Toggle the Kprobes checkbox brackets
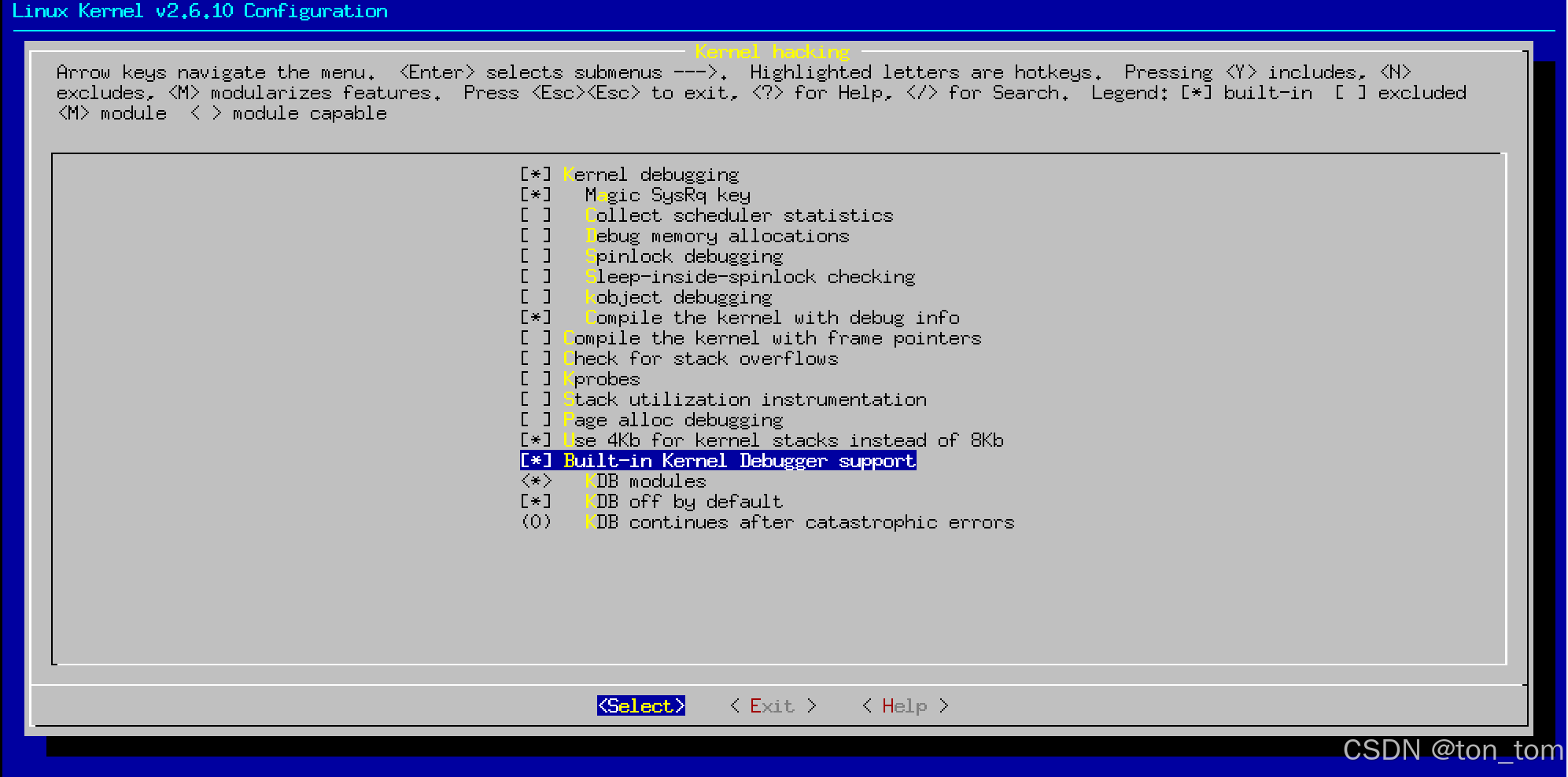The width and height of the screenshot is (1568, 777). pyautogui.click(x=536, y=378)
